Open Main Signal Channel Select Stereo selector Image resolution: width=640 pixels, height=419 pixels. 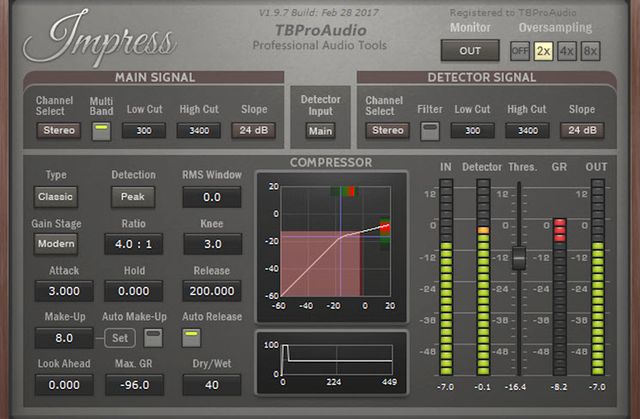[x=59, y=131]
